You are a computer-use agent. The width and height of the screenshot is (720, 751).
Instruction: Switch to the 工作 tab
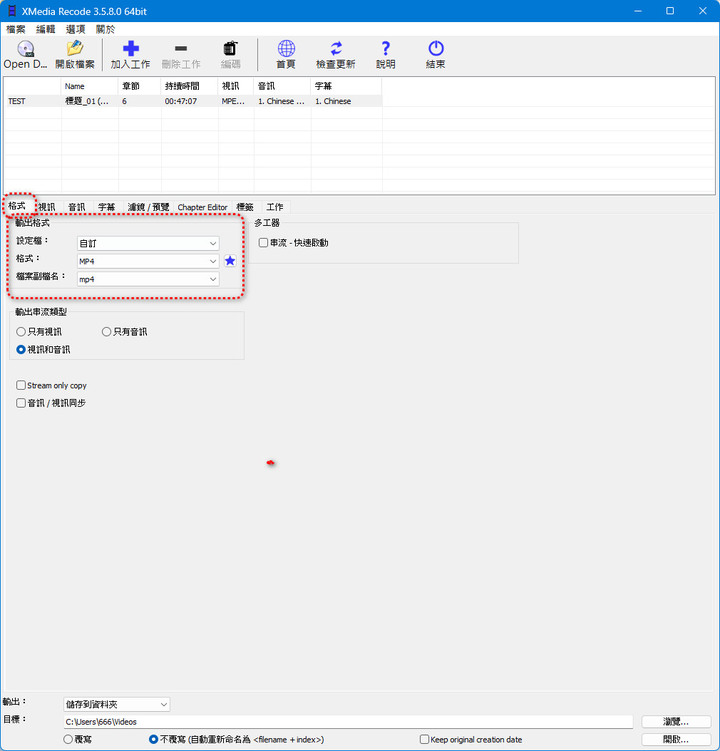tap(275, 207)
